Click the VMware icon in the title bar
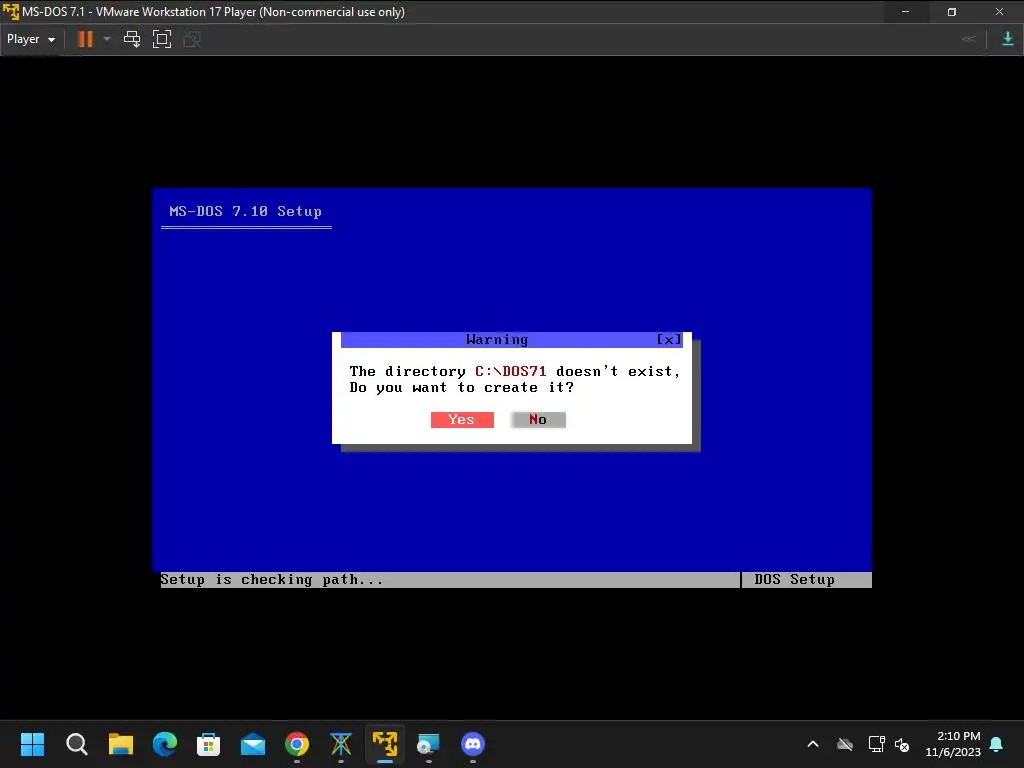 11,12
